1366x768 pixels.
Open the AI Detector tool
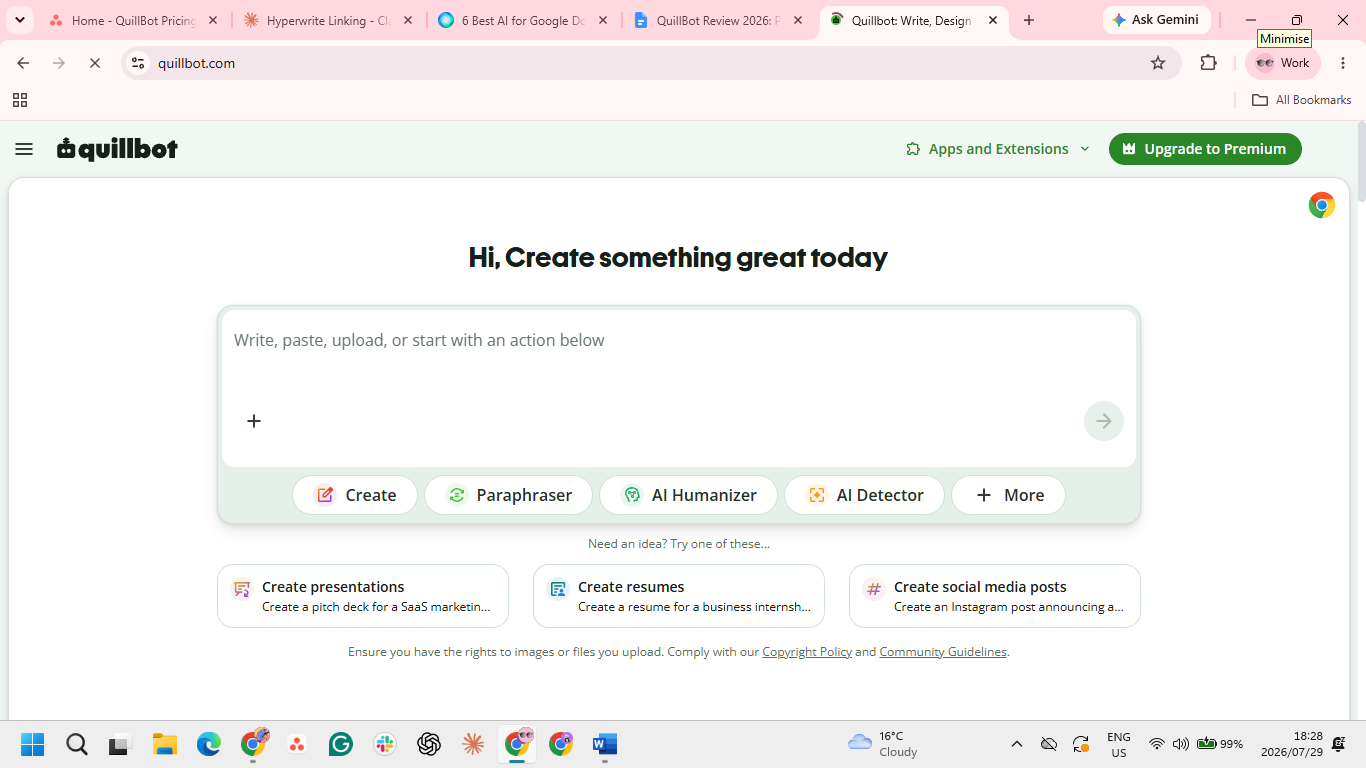pos(865,495)
